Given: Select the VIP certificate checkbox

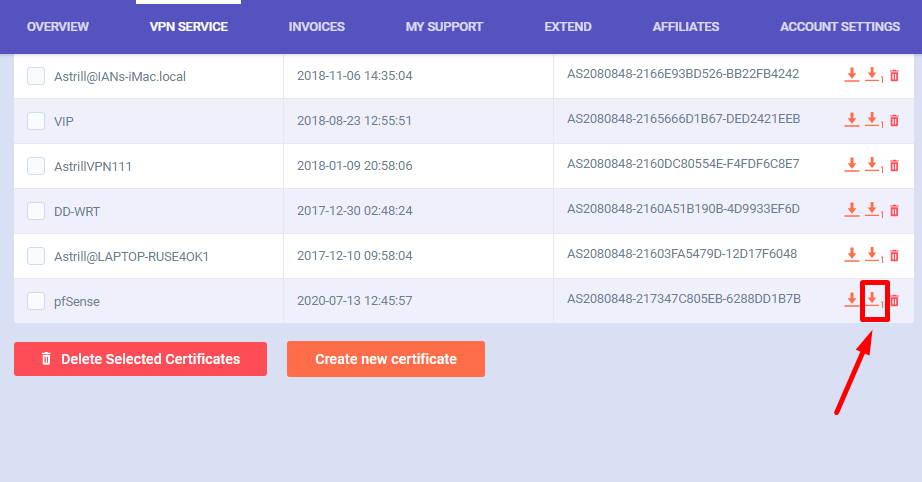Looking at the screenshot, I should [x=36, y=121].
